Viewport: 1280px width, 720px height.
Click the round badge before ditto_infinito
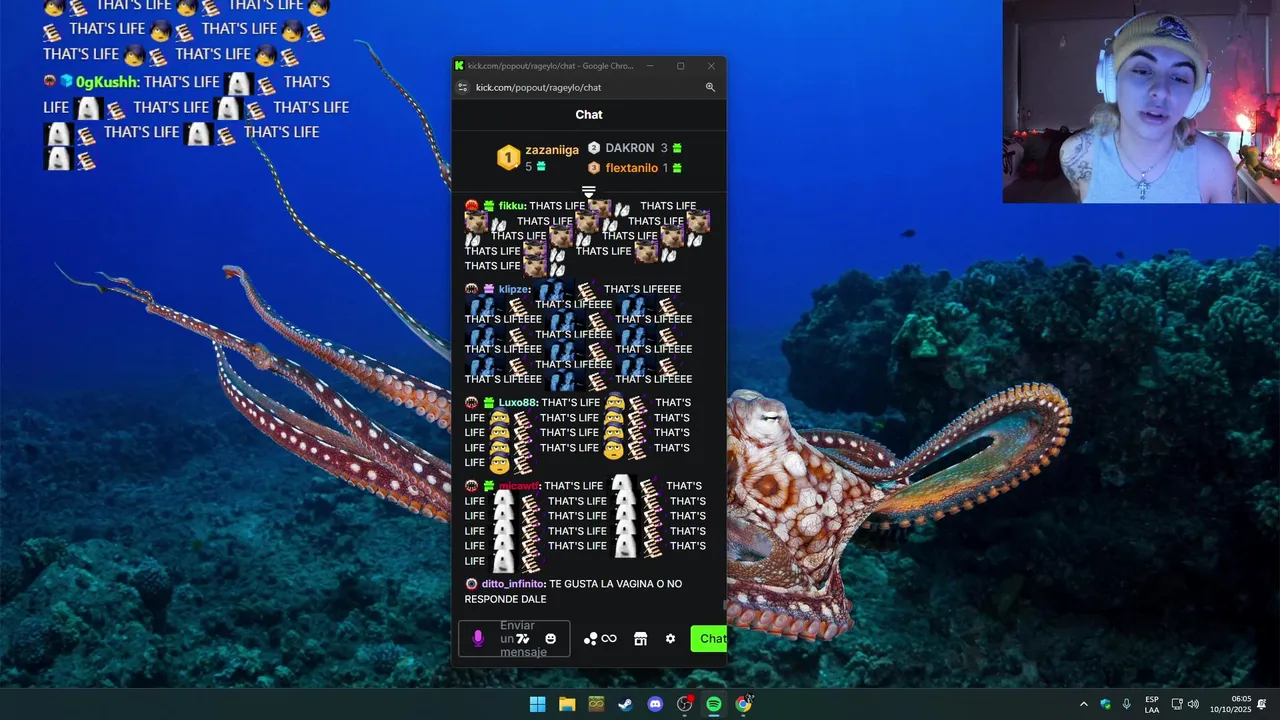coord(471,583)
